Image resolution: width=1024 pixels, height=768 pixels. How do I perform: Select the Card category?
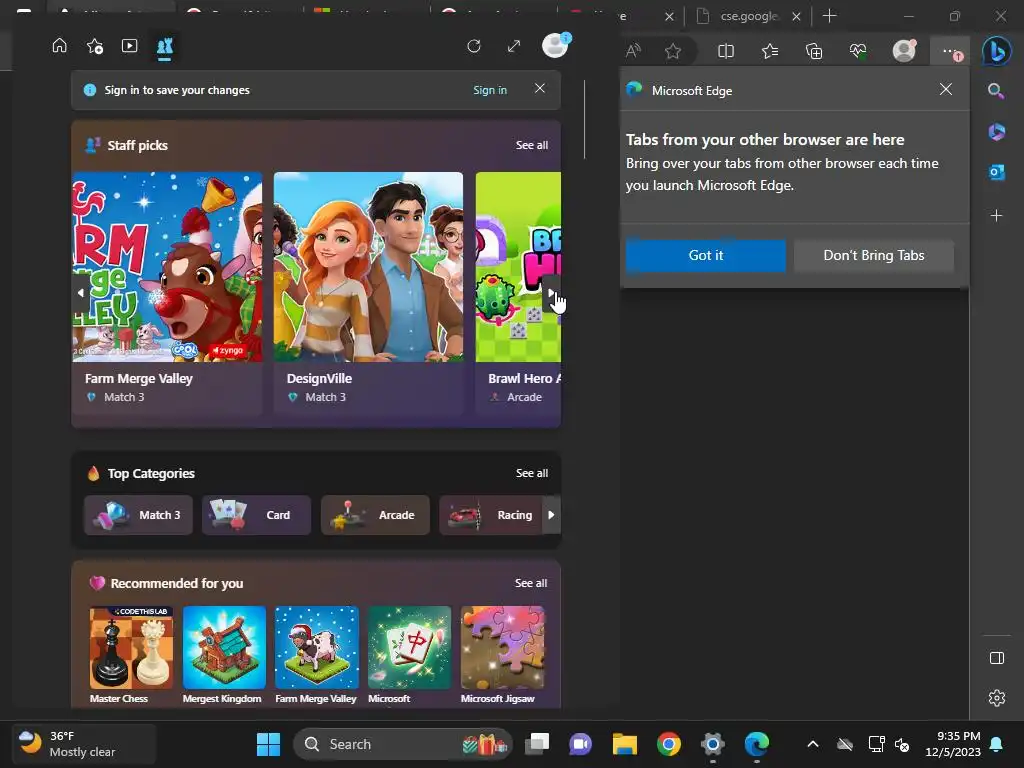[x=257, y=515]
